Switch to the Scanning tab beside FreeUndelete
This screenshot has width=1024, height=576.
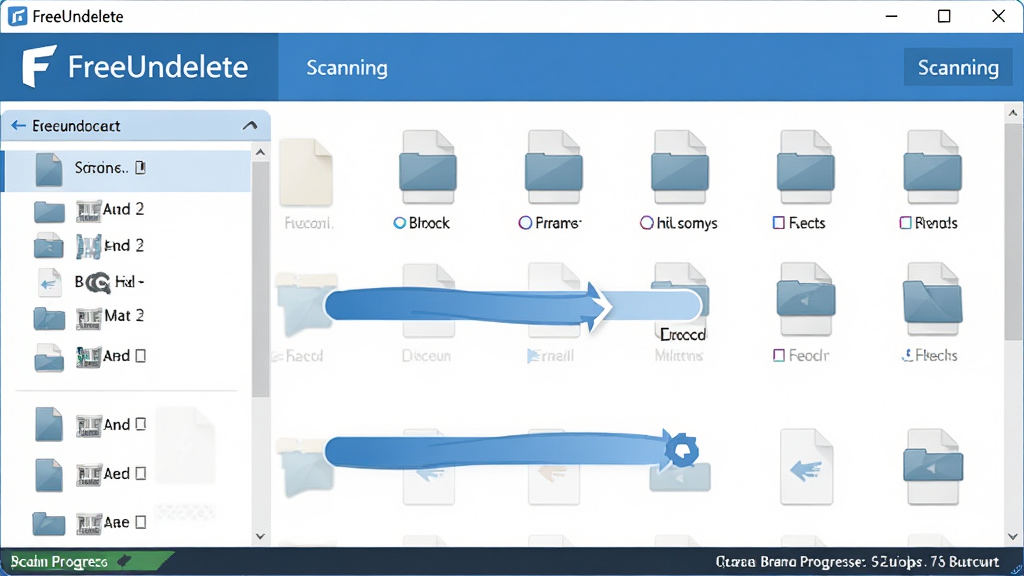(x=347, y=68)
